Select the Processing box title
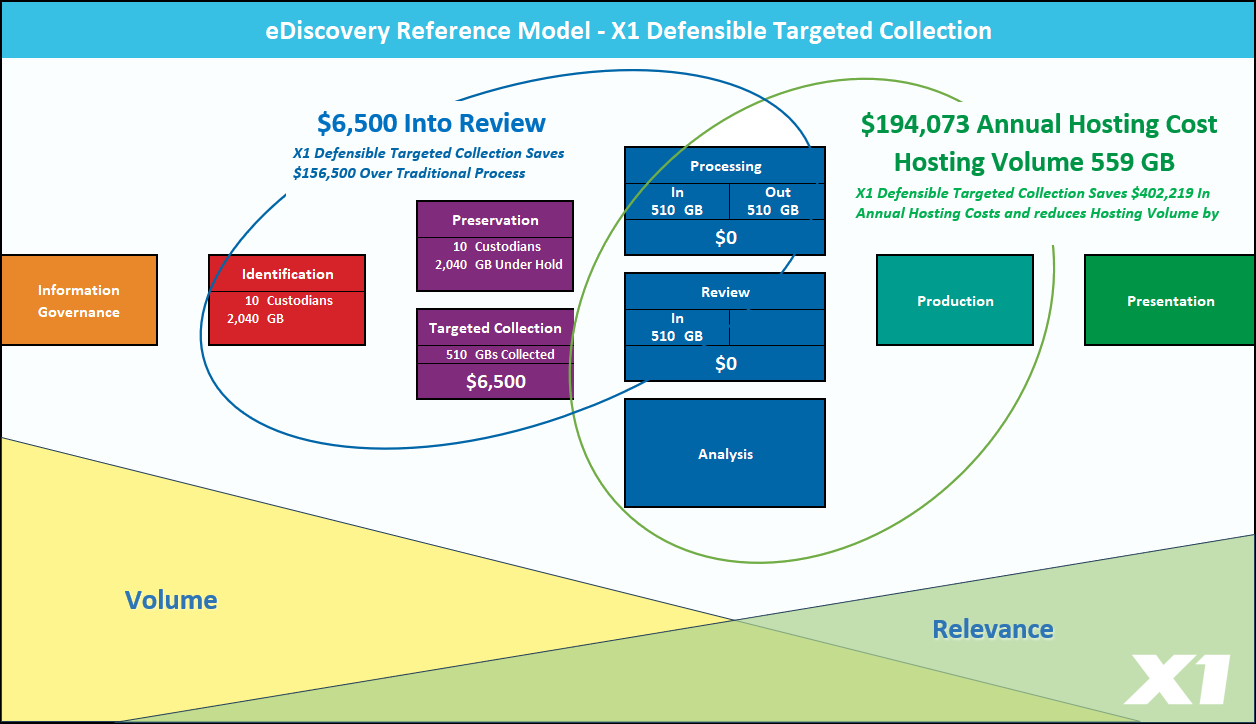This screenshot has height=724, width=1256. (x=725, y=166)
